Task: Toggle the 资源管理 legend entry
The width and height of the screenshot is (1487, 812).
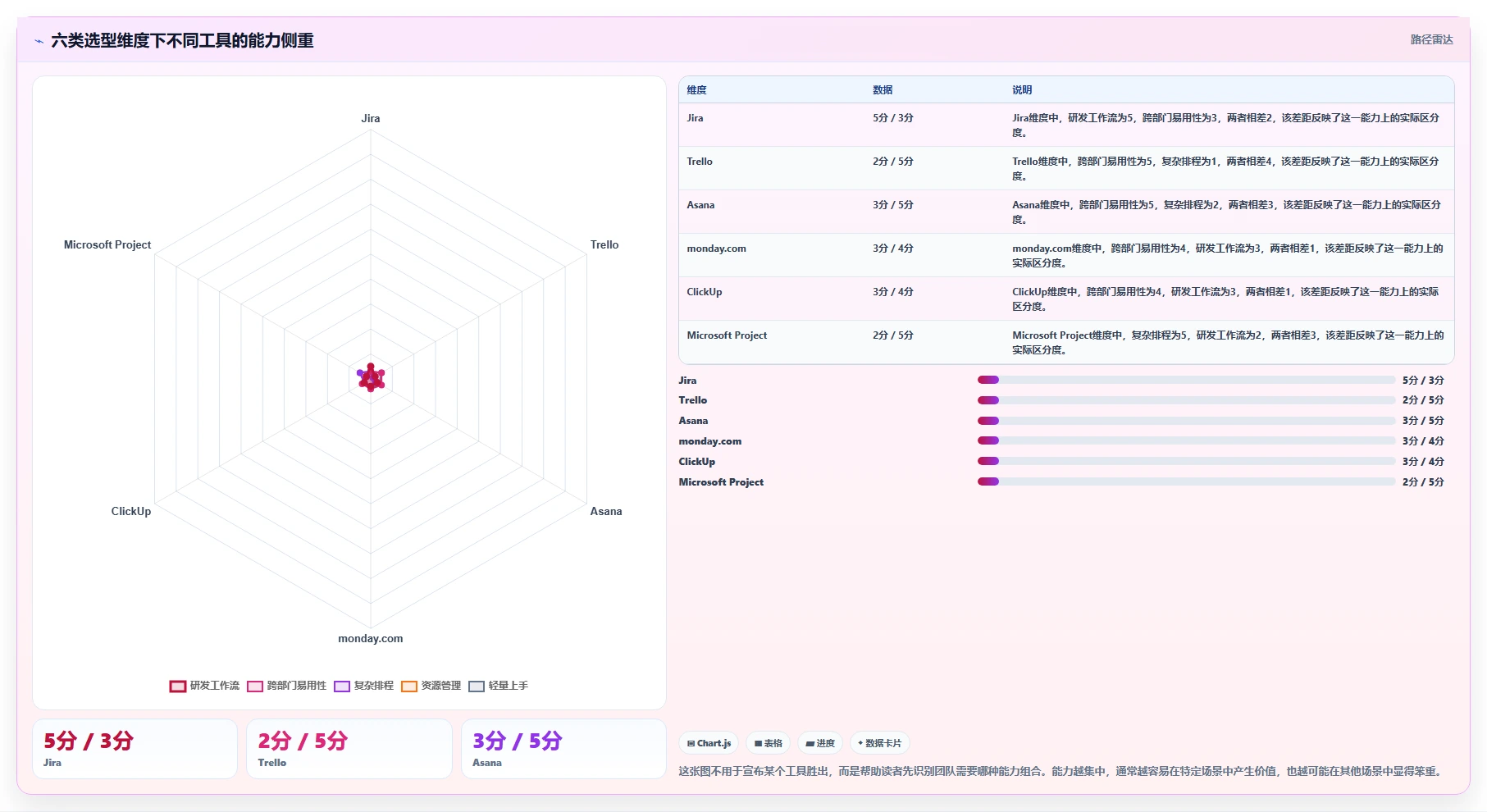Action: (x=431, y=686)
